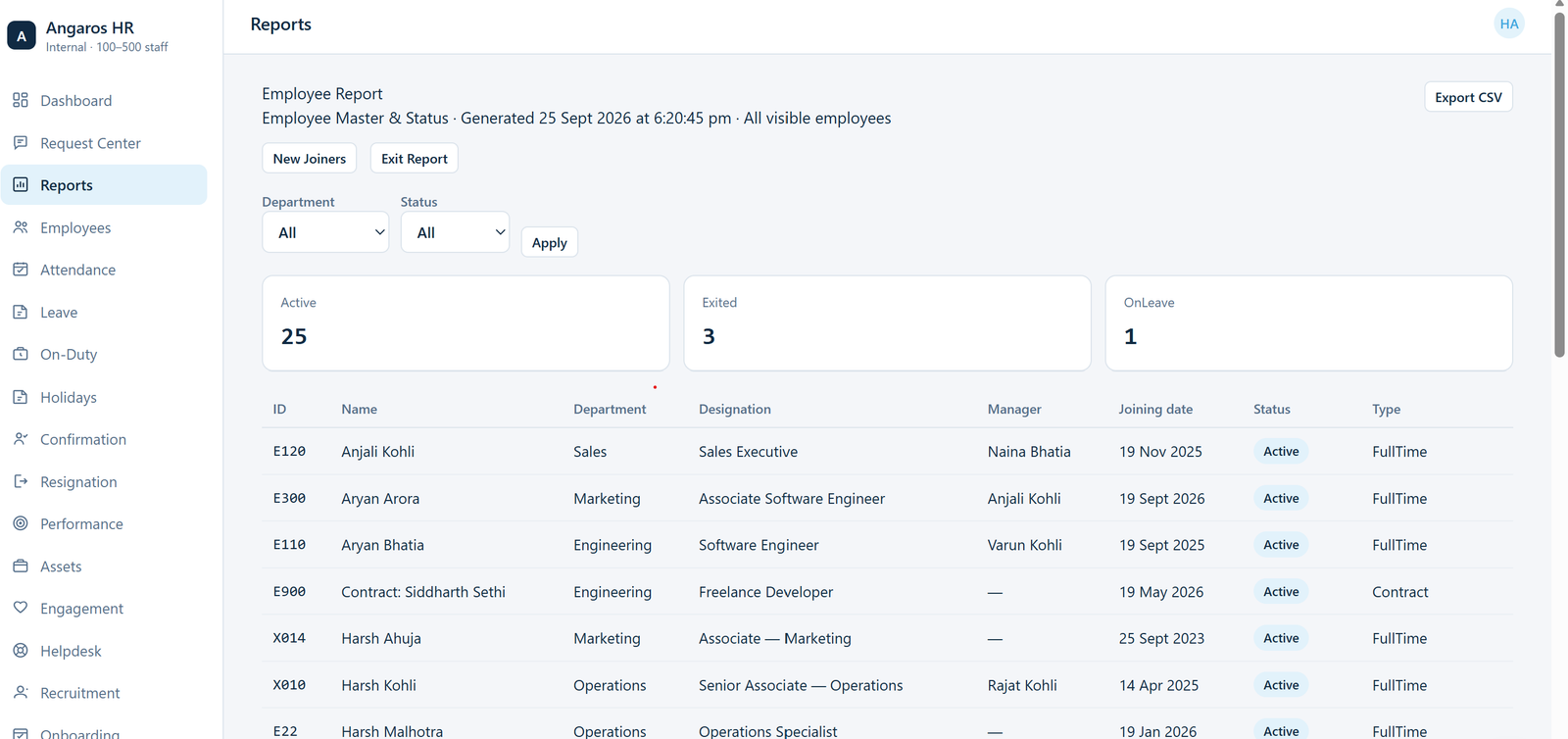Screen dimensions: 1568x739
Task: Click the Active count summary card
Action: pos(465,322)
